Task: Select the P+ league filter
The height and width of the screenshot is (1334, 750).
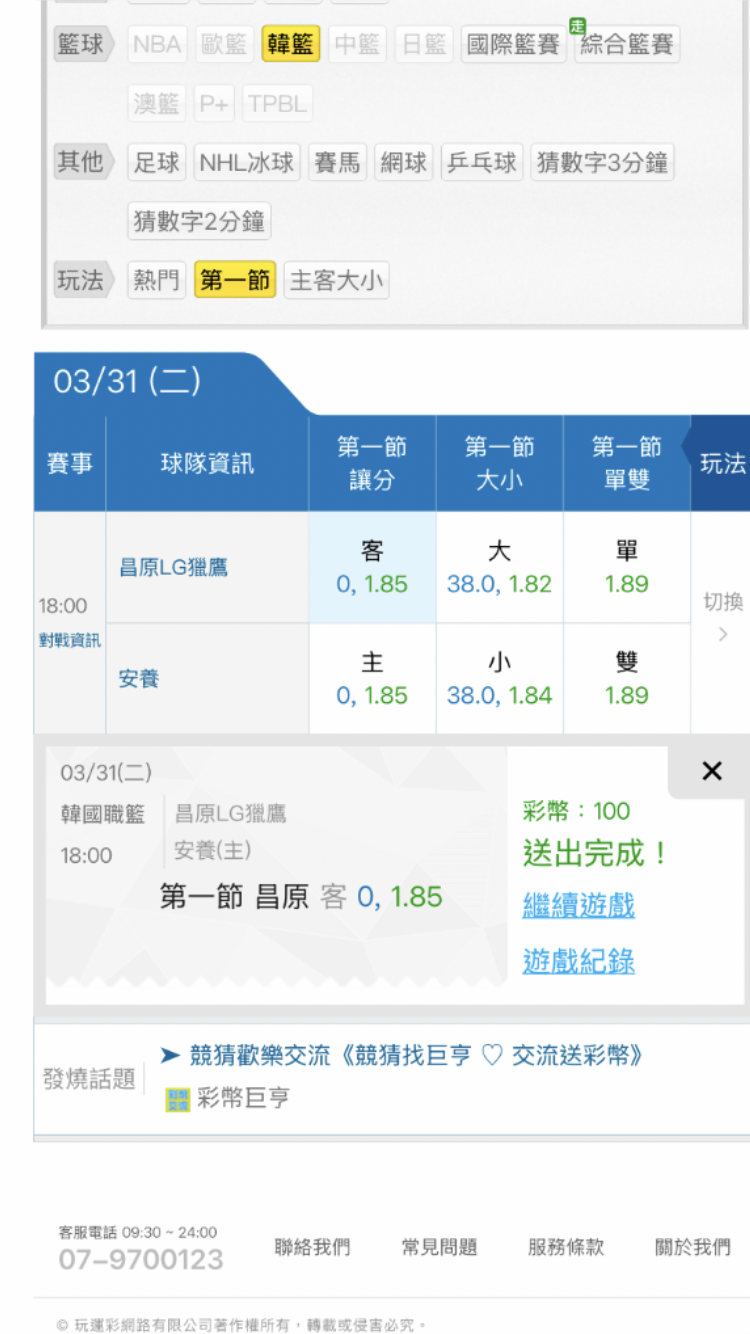Action: pyautogui.click(x=214, y=103)
